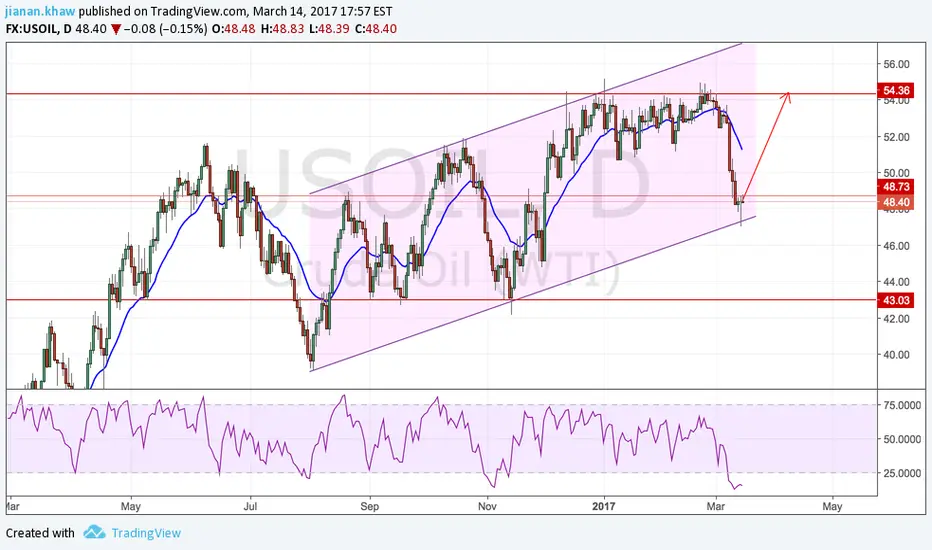Click the Mar 2017 time axis label

716,507
